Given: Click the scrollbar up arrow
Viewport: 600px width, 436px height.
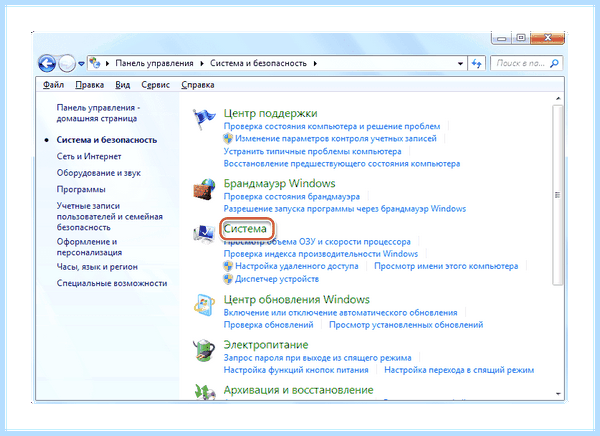Looking at the screenshot, I should [x=558, y=99].
